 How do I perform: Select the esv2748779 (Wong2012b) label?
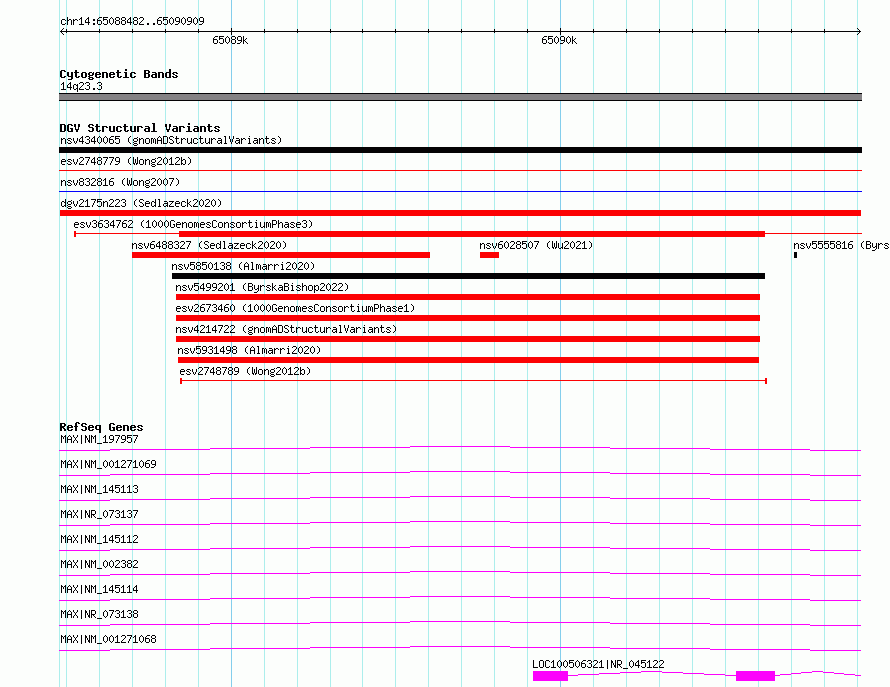[x=126, y=161]
